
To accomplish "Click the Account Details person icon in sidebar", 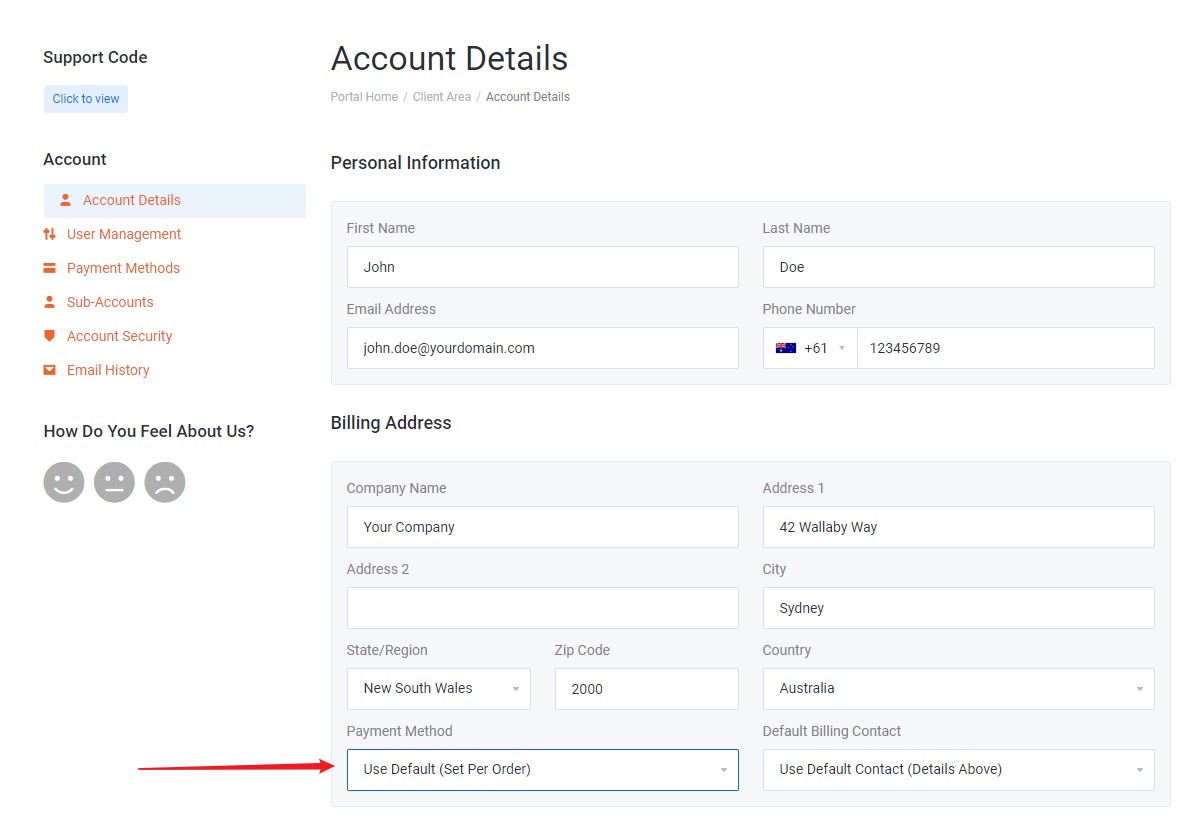I will [x=66, y=200].
